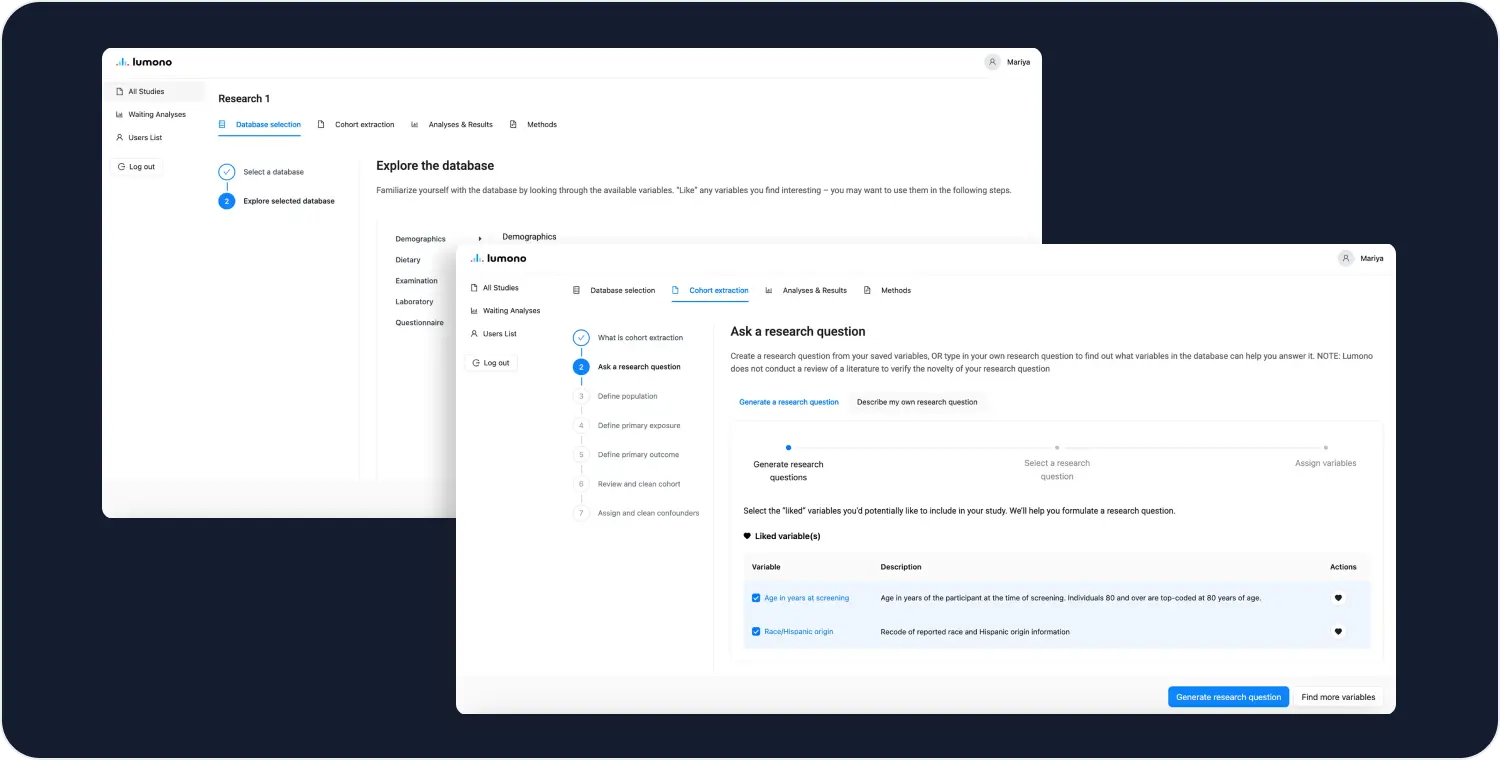The height and width of the screenshot is (760, 1500).
Task: Open Waiting Analyses in front window sidebar
Action: (511, 311)
